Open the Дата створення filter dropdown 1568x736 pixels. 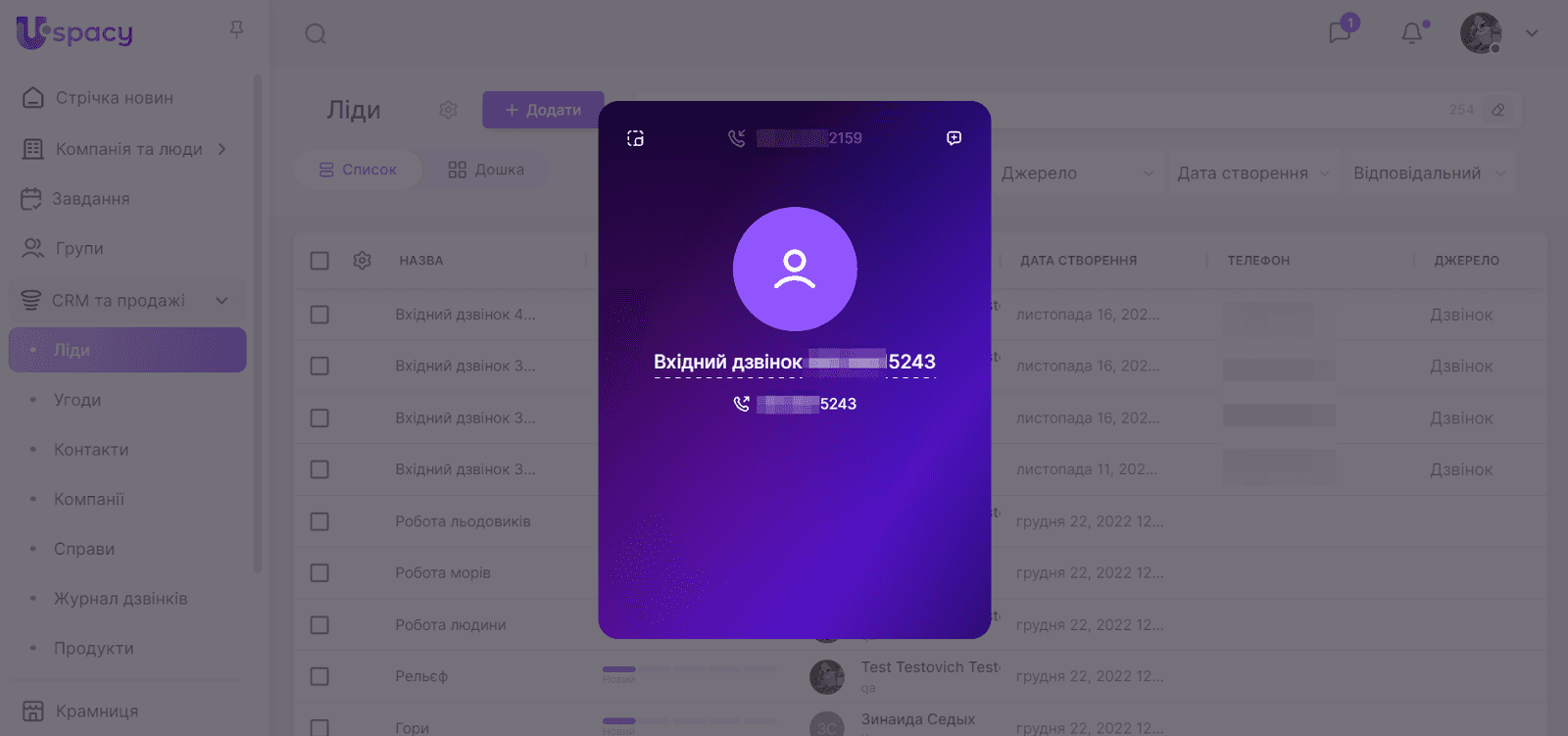click(x=1253, y=173)
